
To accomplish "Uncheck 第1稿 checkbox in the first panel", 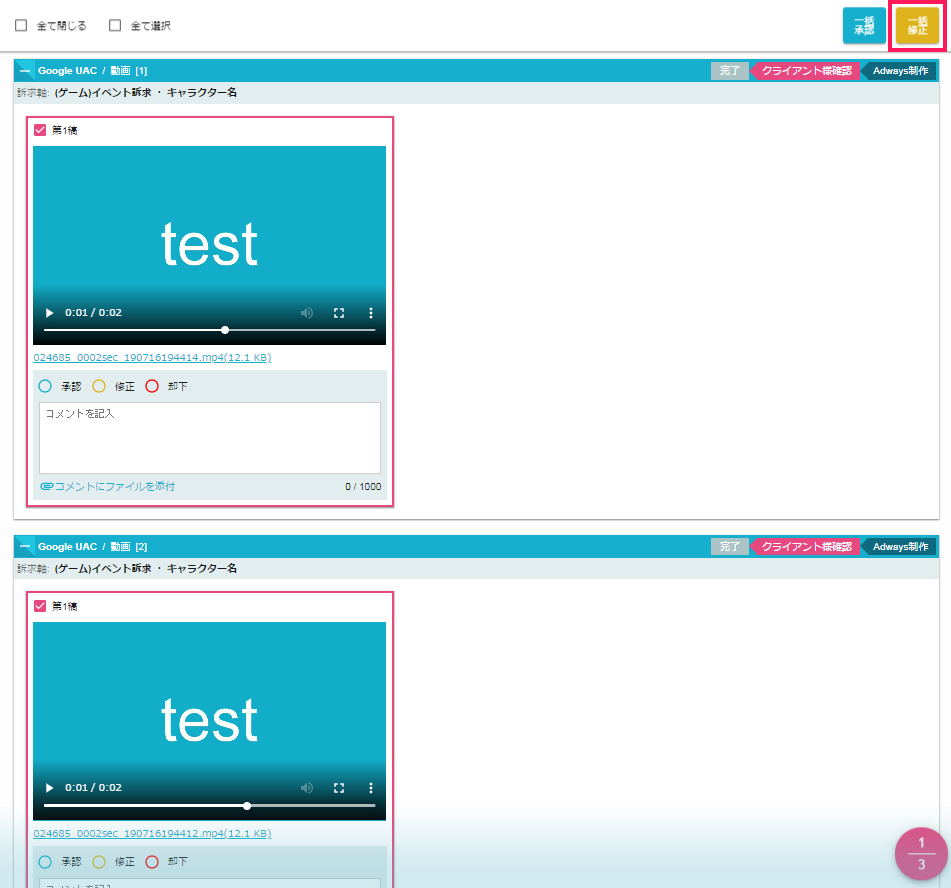I will [40, 130].
